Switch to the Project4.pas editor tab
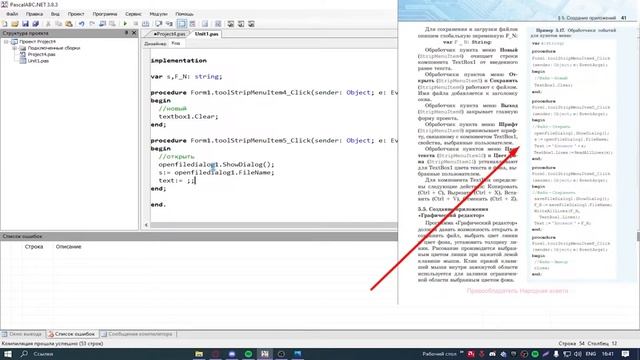This screenshot has height=360, width=640. 169,34
